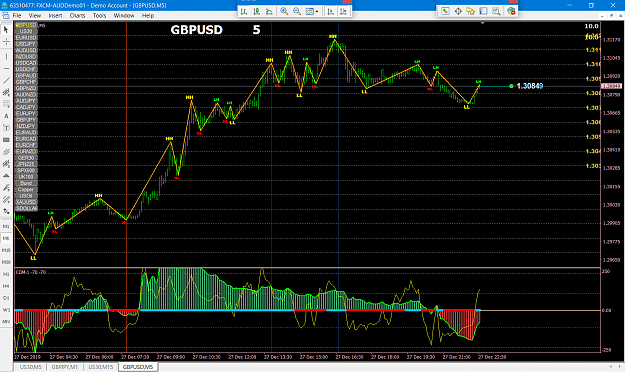Viewport: 625px width, 372px height.
Task: Click the rightmost toolbar icon with red badge
Action: click(511, 11)
